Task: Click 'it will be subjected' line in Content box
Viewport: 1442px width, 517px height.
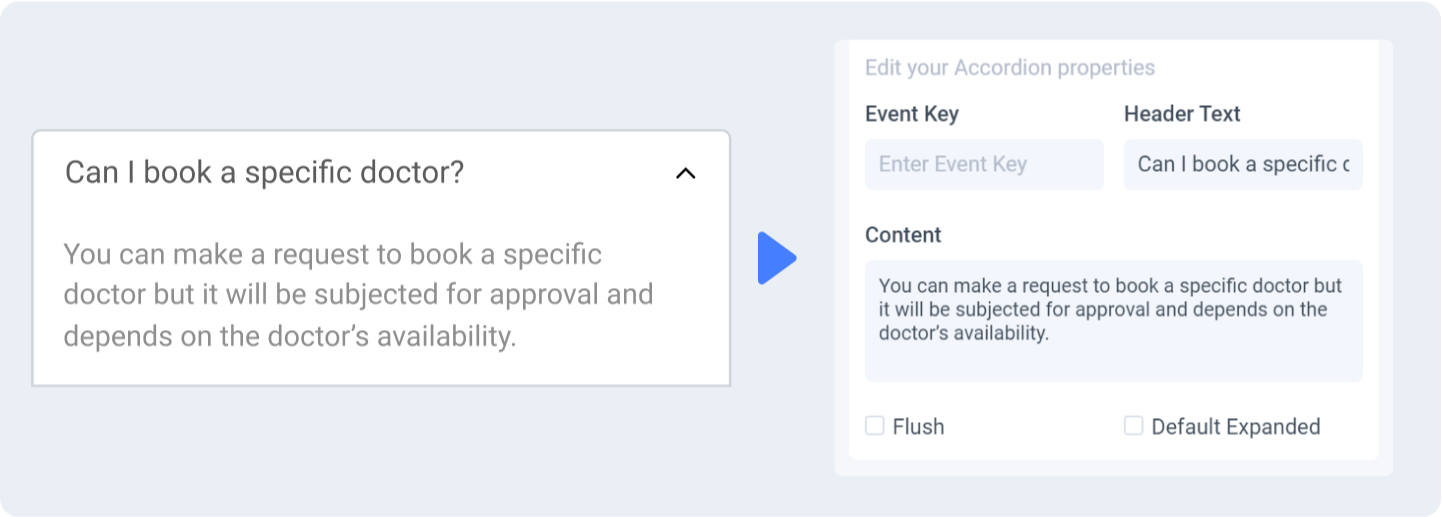Action: point(1103,310)
